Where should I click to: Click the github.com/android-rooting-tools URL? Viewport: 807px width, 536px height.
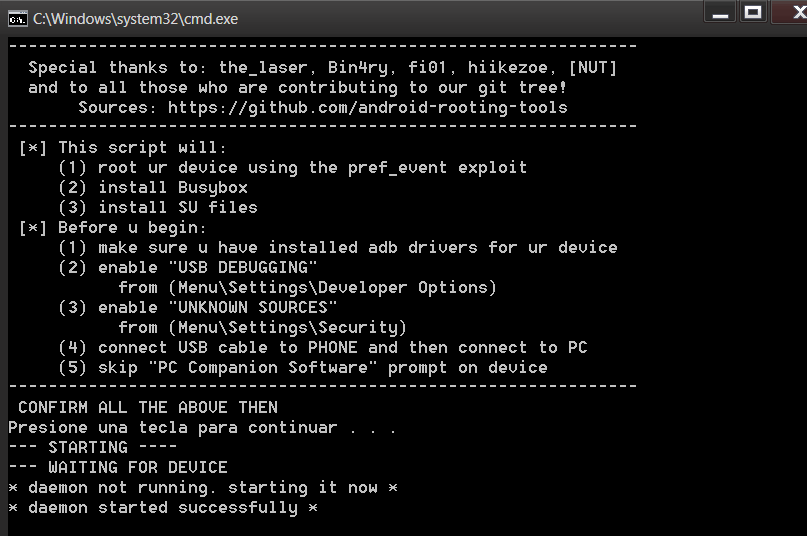pos(367,108)
